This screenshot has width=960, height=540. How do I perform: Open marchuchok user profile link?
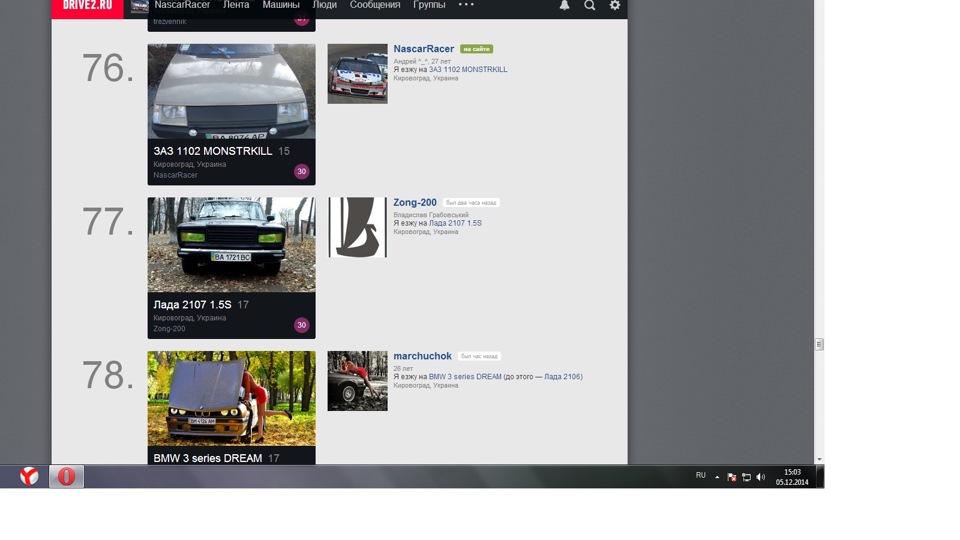[422, 356]
